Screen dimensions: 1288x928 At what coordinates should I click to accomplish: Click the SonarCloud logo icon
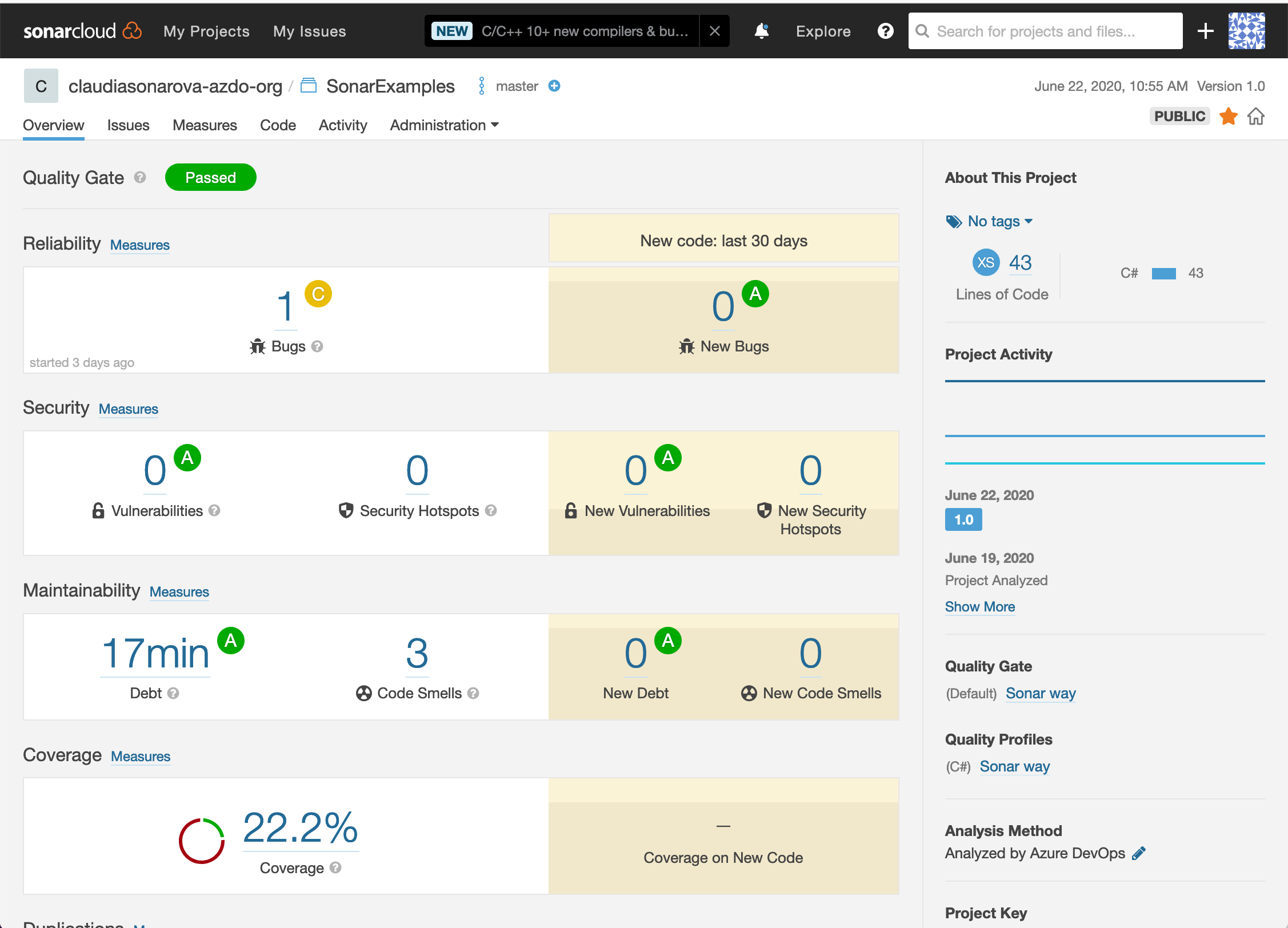[133, 30]
